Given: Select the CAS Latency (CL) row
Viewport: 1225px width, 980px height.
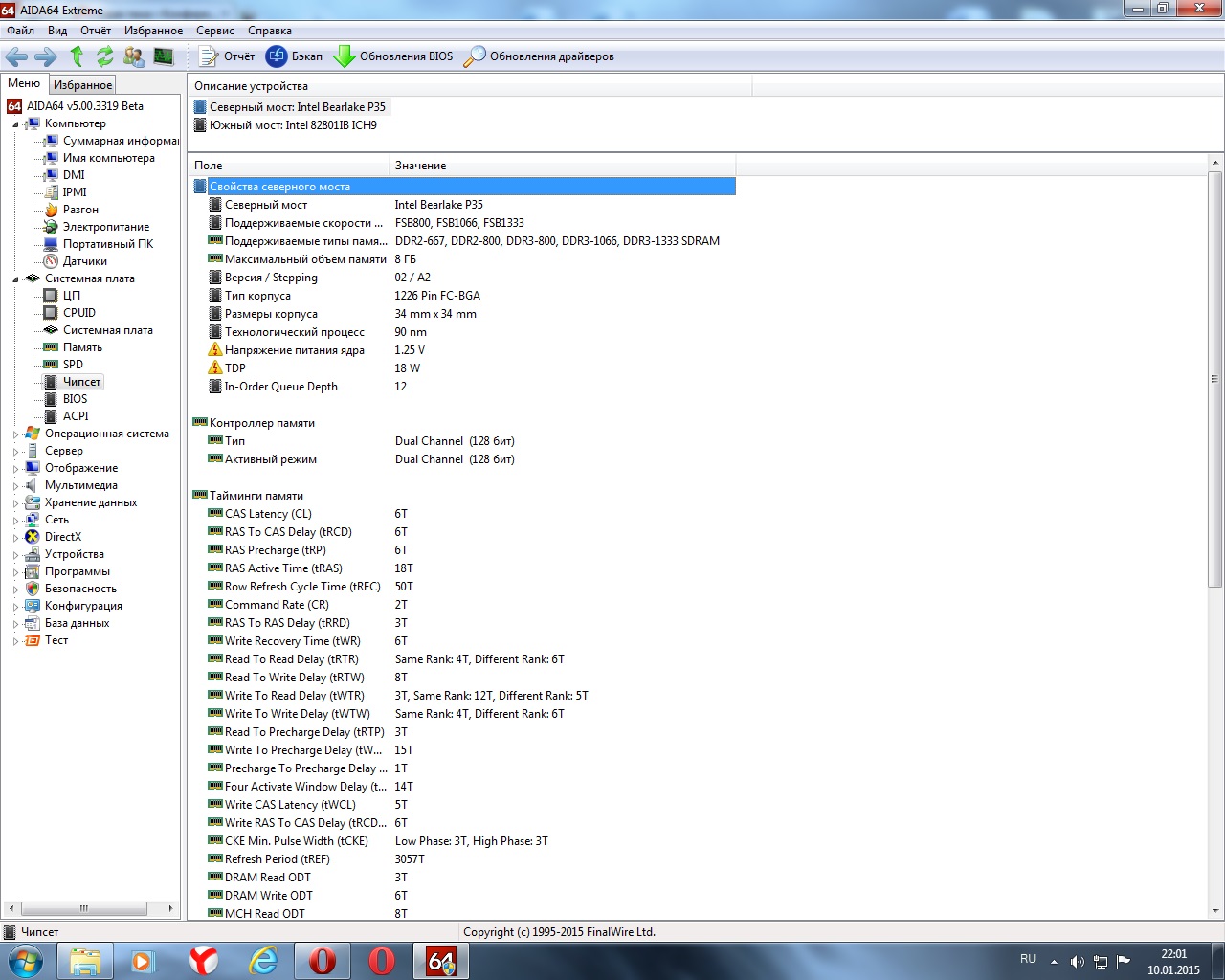Looking at the screenshot, I should point(463,514).
